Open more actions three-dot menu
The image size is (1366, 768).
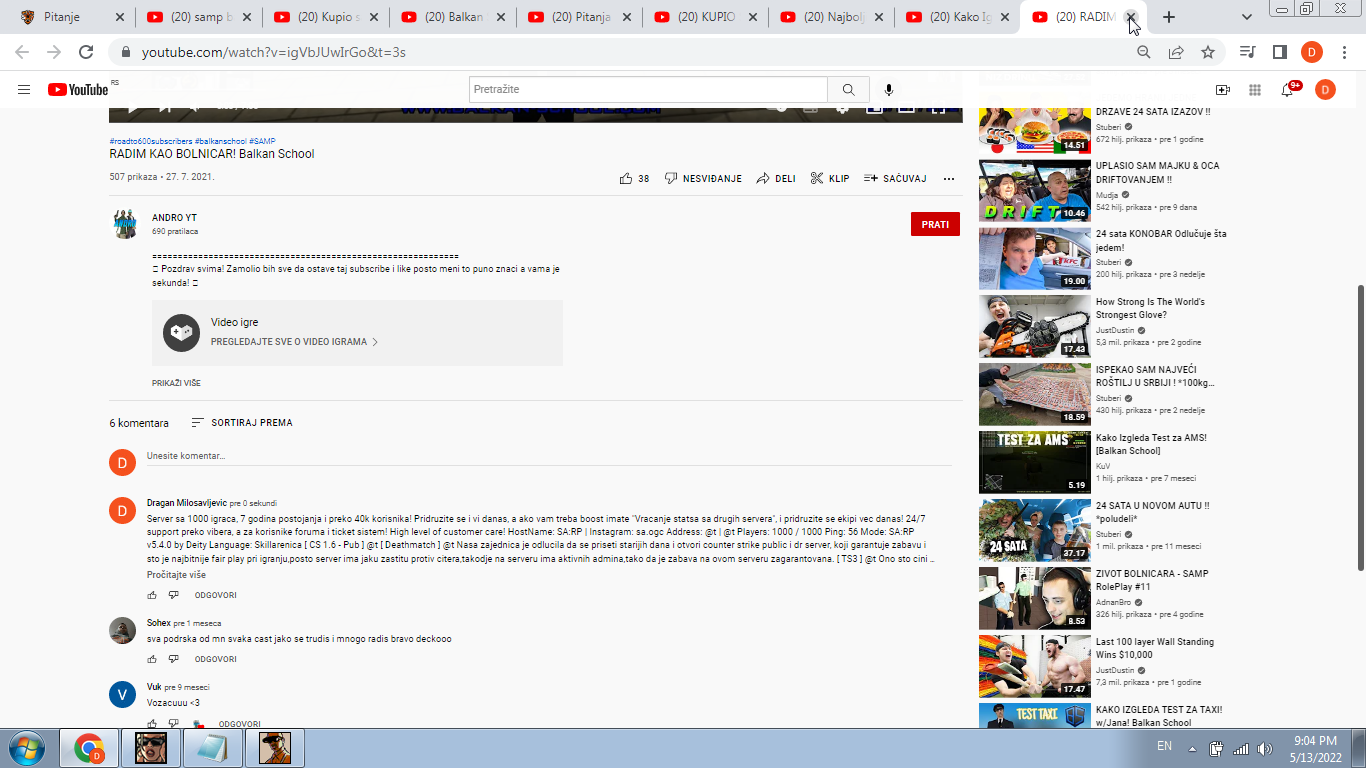coord(949,179)
